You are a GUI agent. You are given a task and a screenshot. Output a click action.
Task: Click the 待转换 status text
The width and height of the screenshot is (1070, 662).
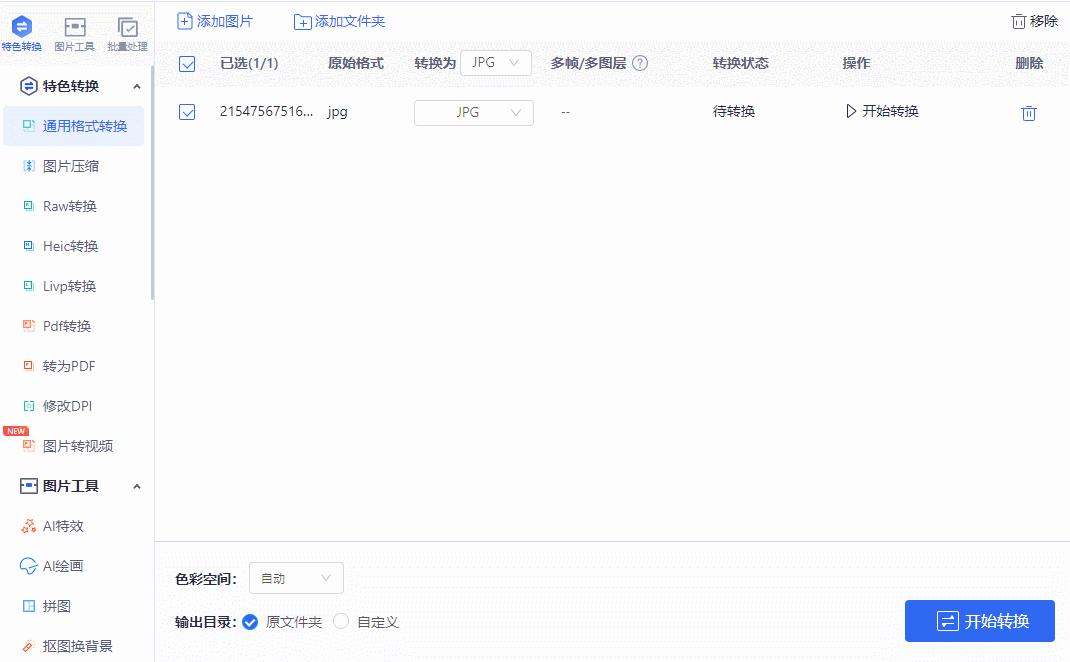click(734, 111)
